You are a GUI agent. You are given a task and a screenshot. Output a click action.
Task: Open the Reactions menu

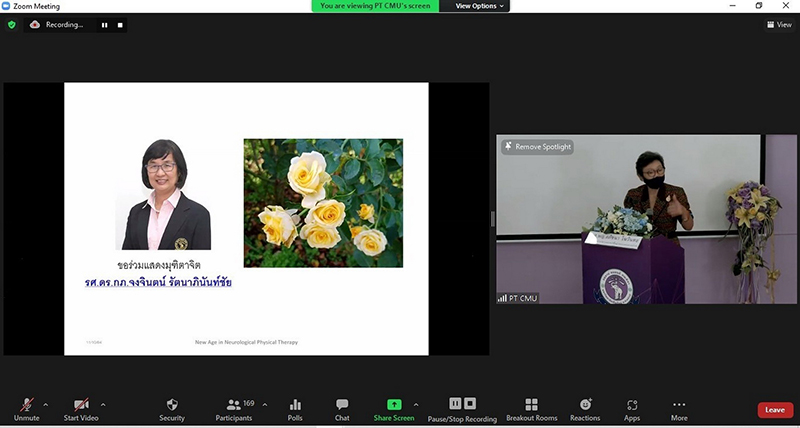click(x=585, y=410)
